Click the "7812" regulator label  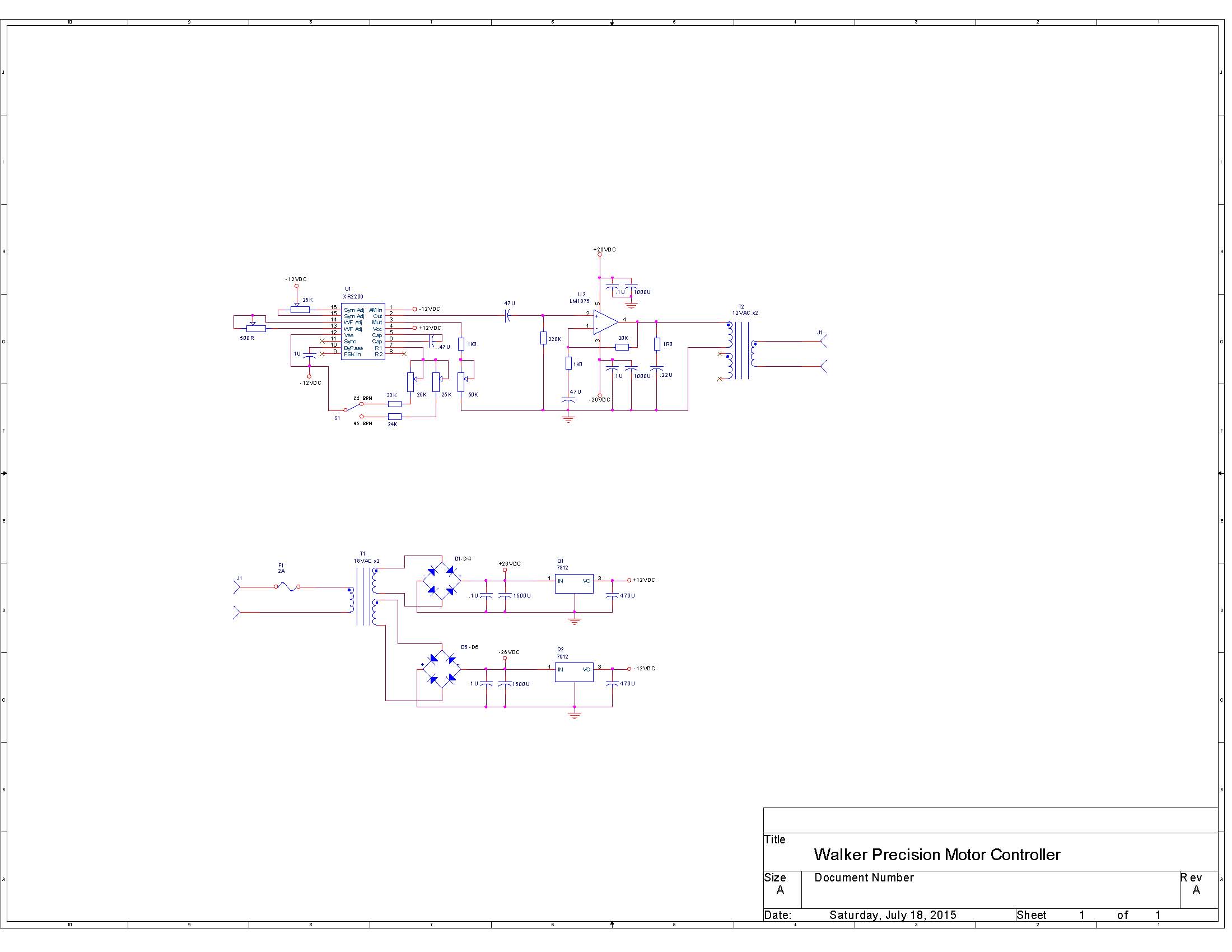[562, 568]
